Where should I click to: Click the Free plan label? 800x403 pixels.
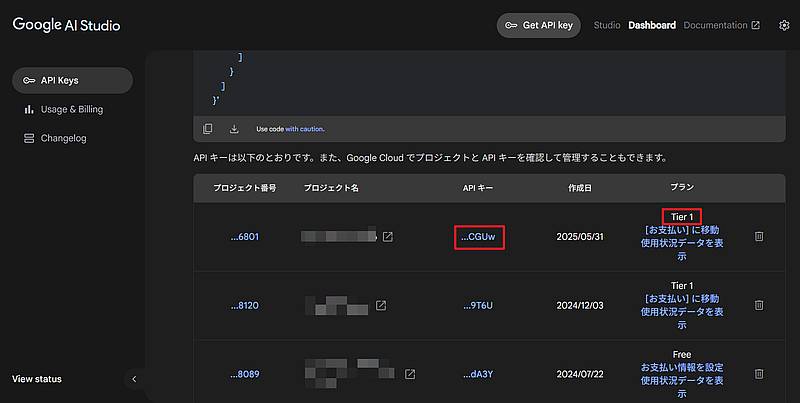pos(682,354)
